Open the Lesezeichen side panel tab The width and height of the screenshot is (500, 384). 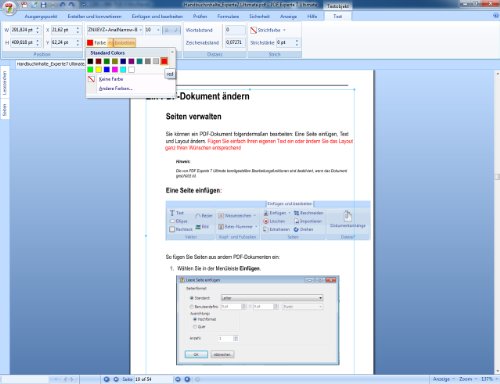[x=5, y=83]
